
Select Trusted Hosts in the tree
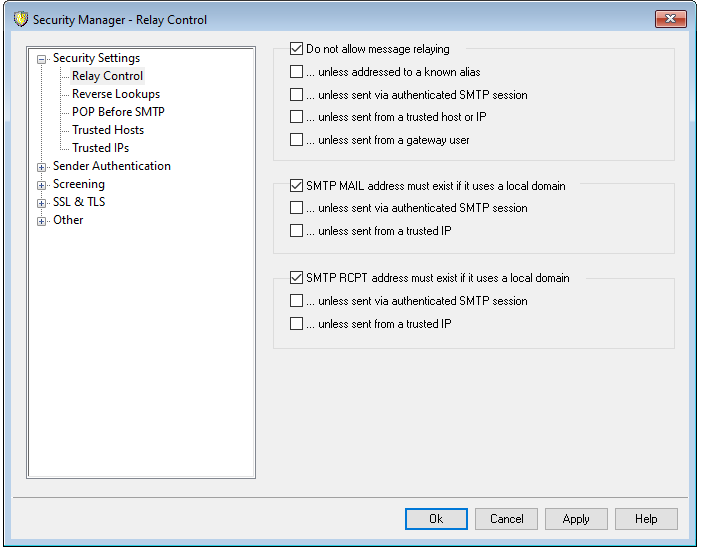[107, 130]
